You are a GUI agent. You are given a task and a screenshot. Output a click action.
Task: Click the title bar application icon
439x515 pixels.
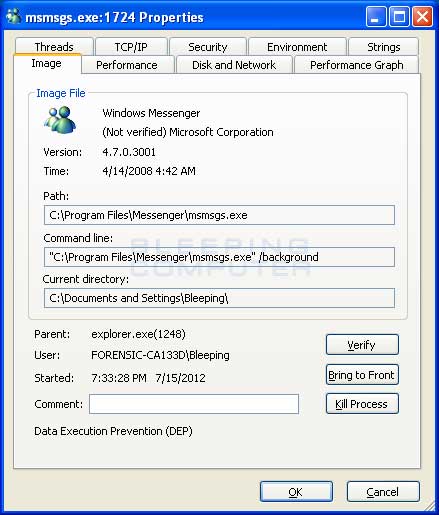[x=13, y=16]
